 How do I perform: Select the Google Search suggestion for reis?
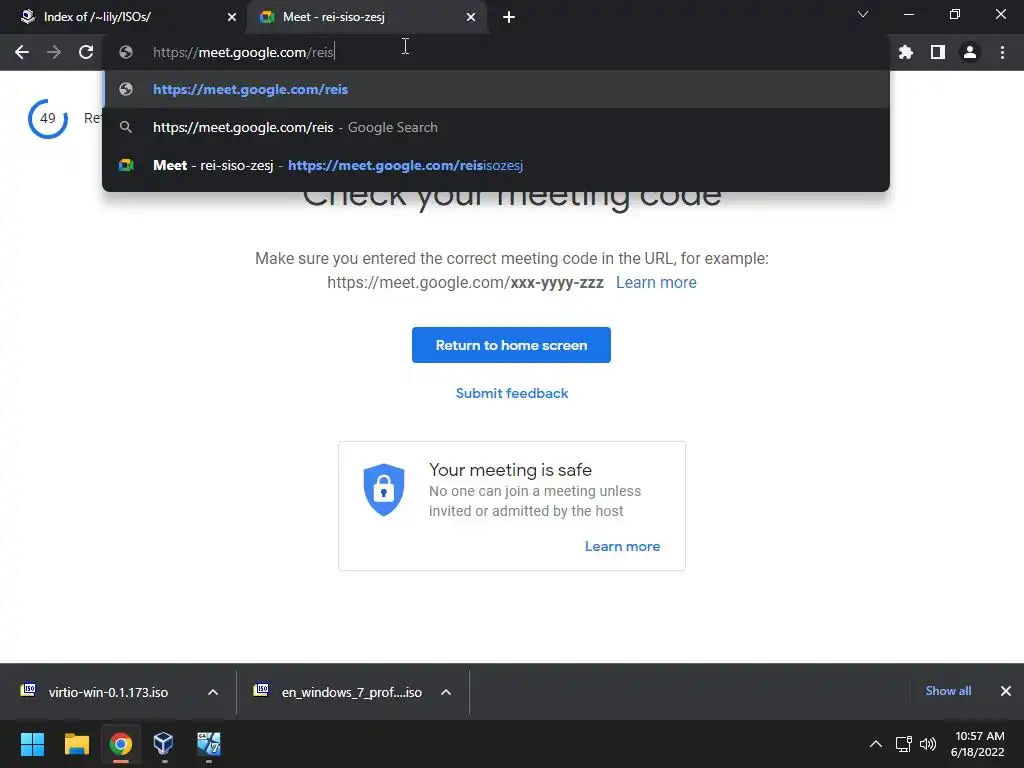496,127
